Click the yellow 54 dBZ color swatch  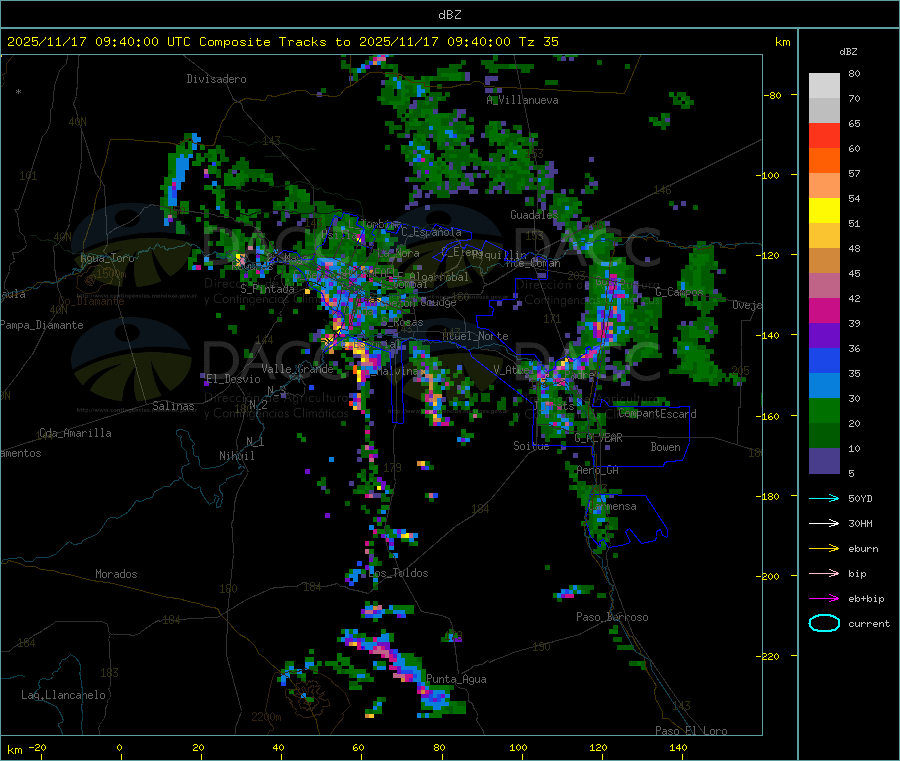tap(824, 211)
